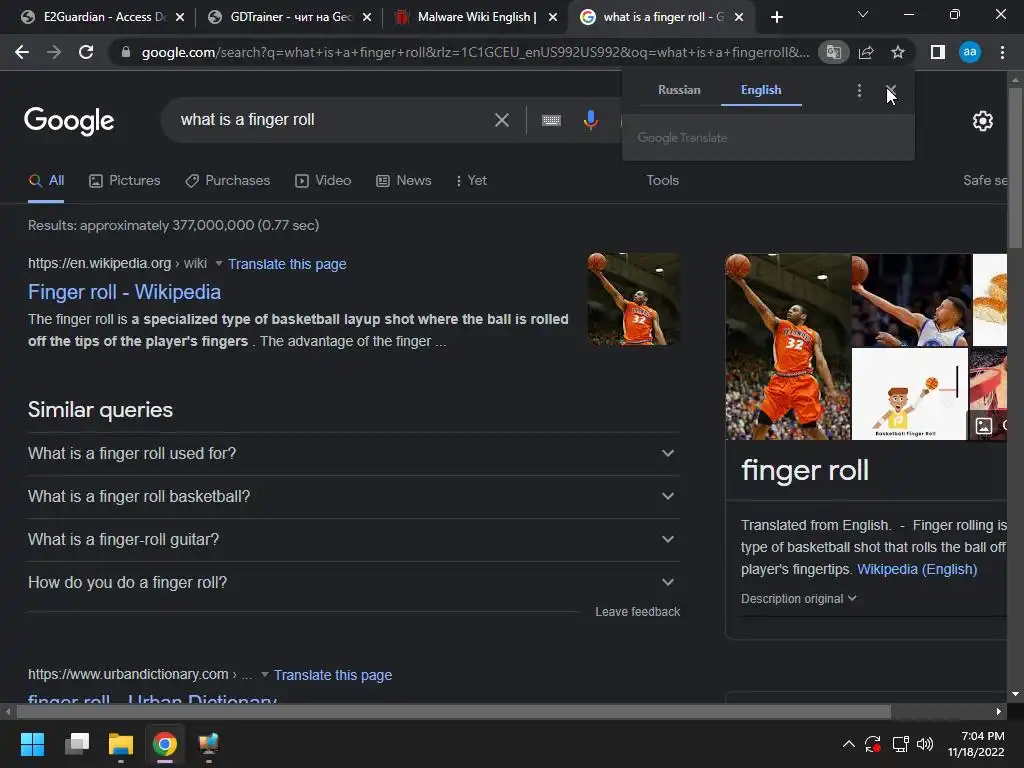
Task: Expand What is a finger-roll guitar
Action: pos(354,539)
